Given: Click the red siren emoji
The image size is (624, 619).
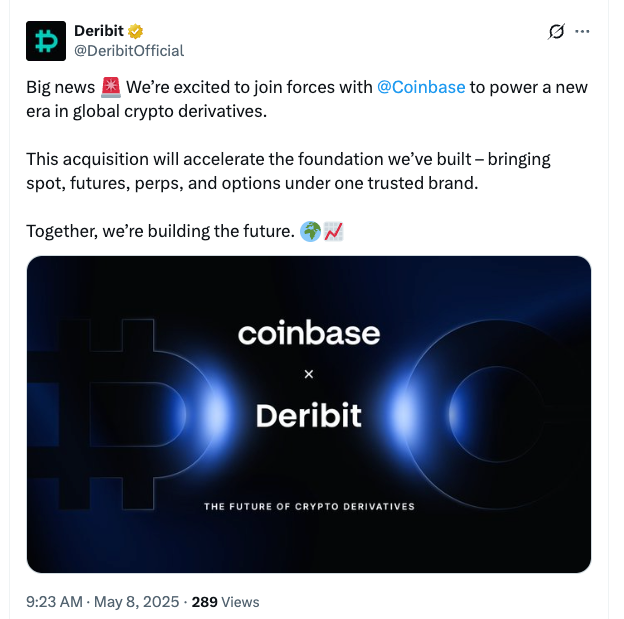Looking at the screenshot, I should click(111, 87).
